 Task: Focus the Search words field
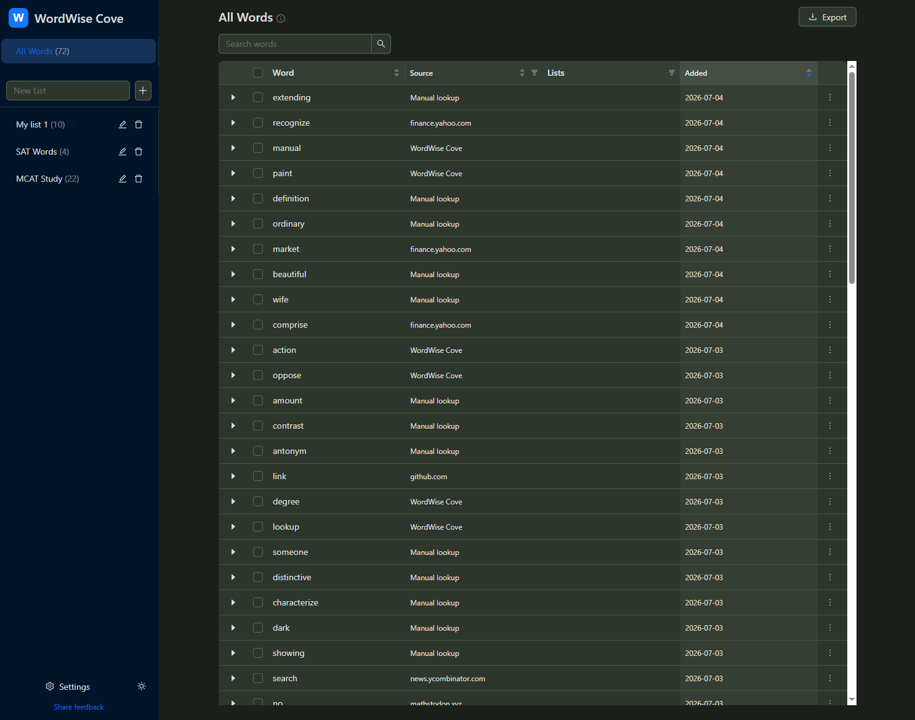[x=295, y=44]
